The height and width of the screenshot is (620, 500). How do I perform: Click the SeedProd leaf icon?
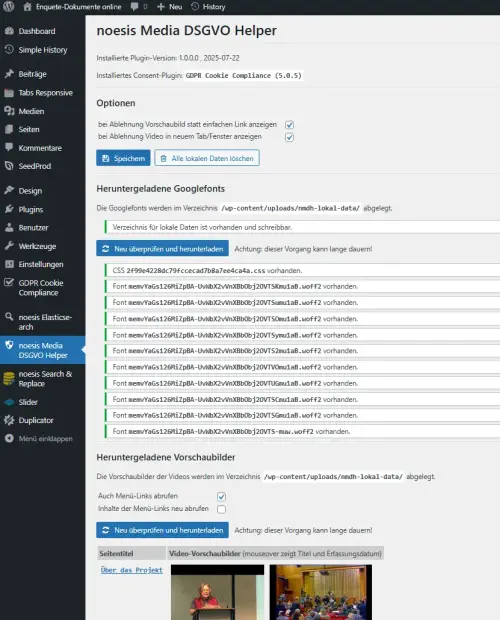9,166
